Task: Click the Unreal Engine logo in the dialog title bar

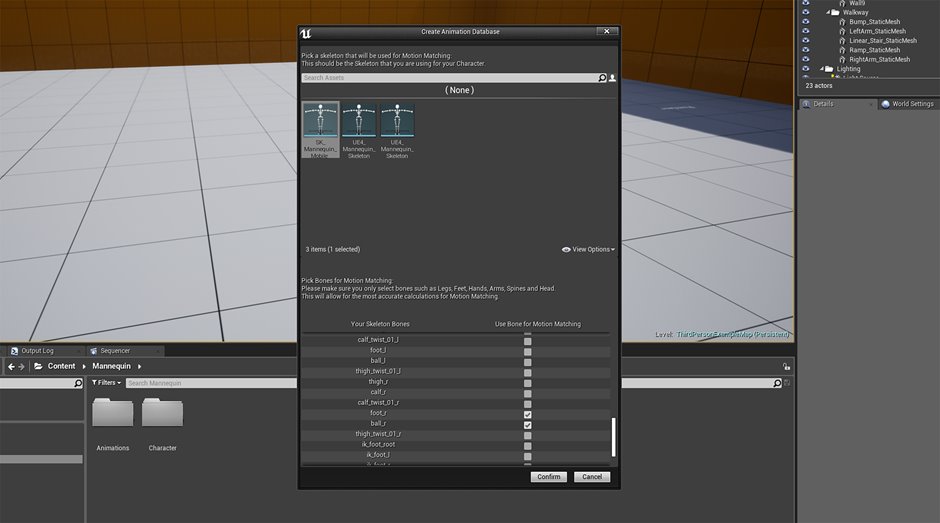Action: coord(308,32)
